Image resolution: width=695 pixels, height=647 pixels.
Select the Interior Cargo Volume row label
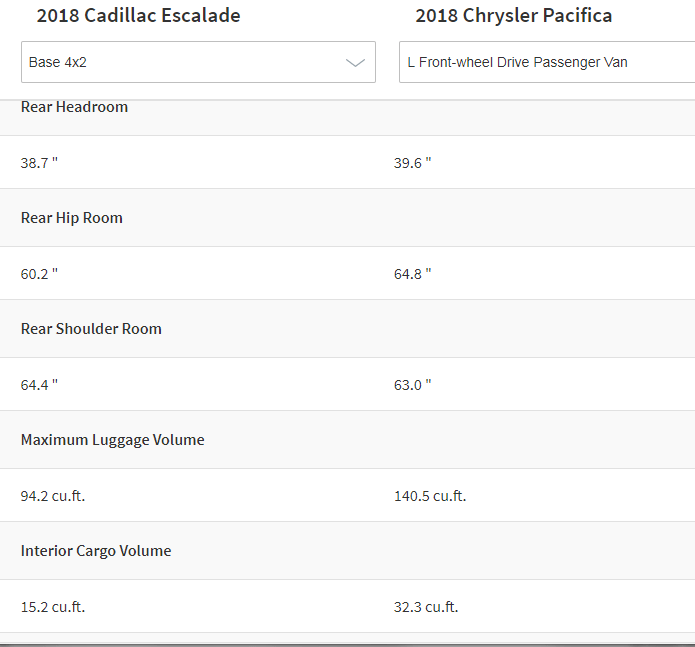(x=96, y=551)
